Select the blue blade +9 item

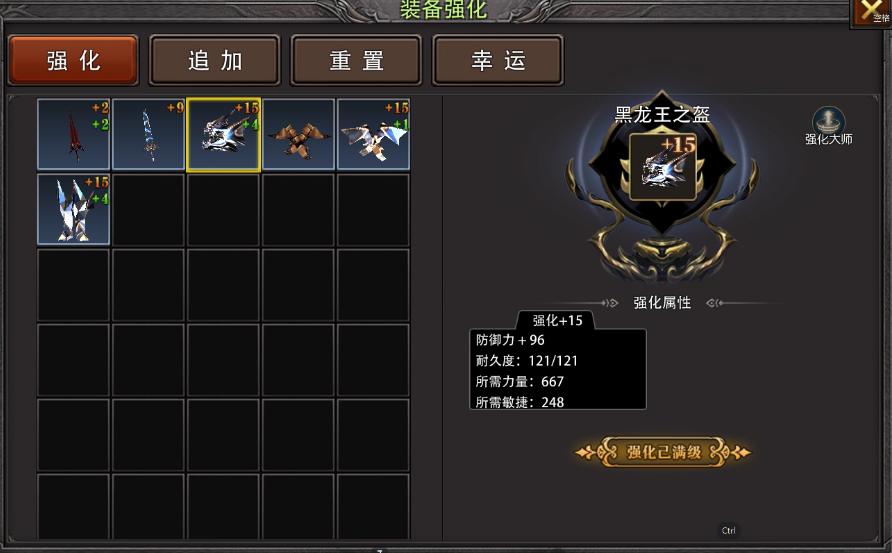pos(148,134)
